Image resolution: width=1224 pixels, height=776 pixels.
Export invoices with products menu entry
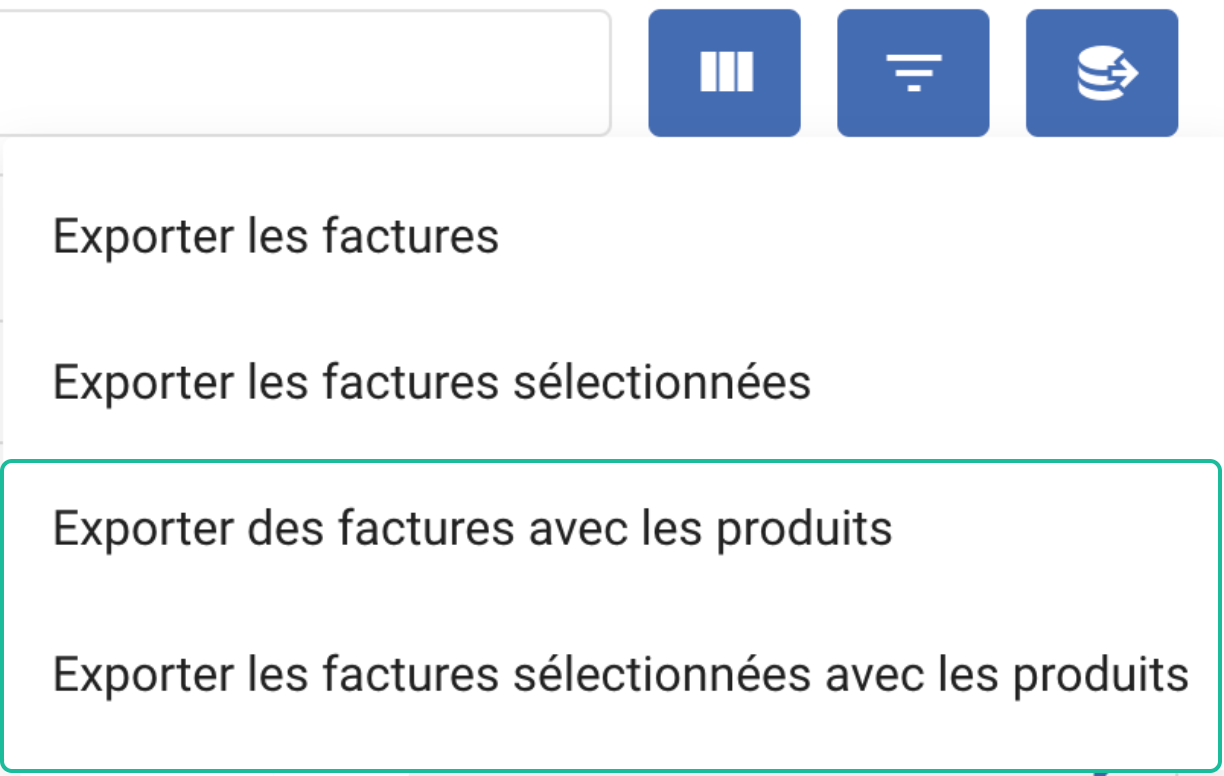472,529
